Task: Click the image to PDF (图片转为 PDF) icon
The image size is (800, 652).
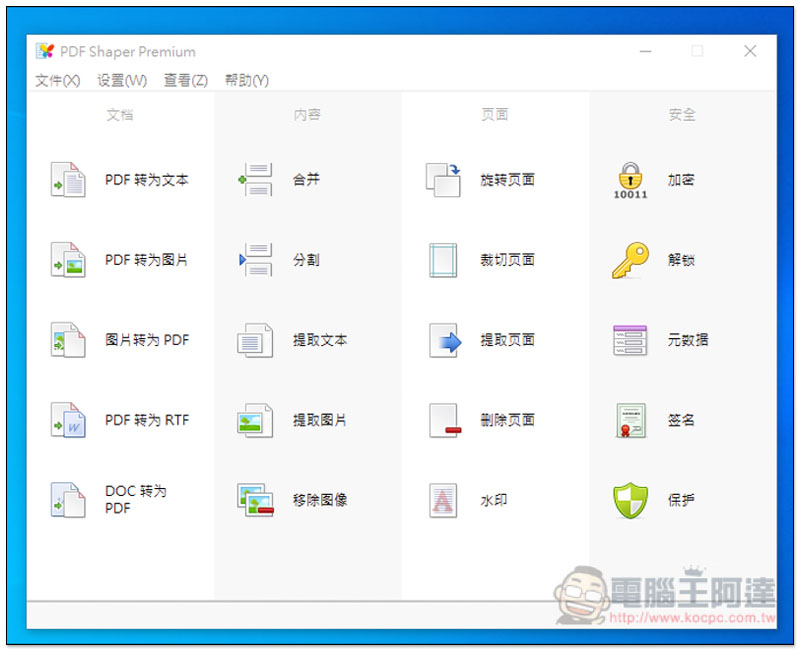Action: [x=68, y=340]
